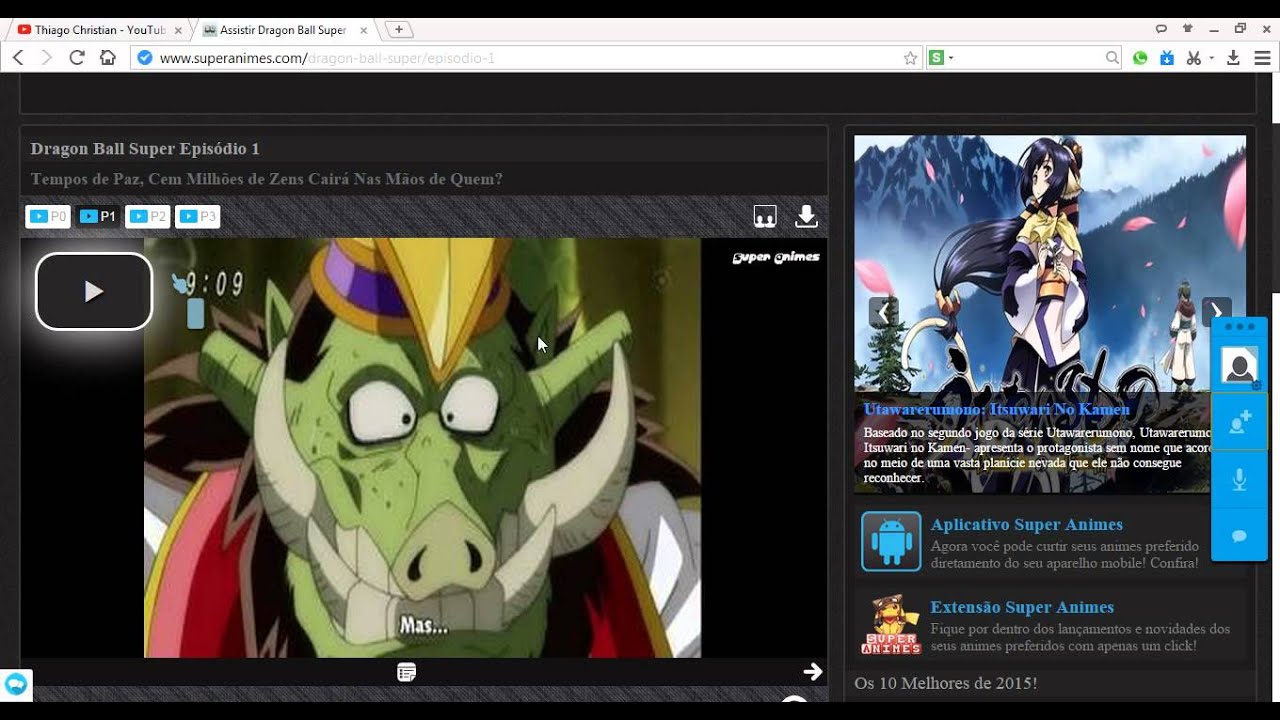Open the search engine selector dropdown

click(941, 58)
